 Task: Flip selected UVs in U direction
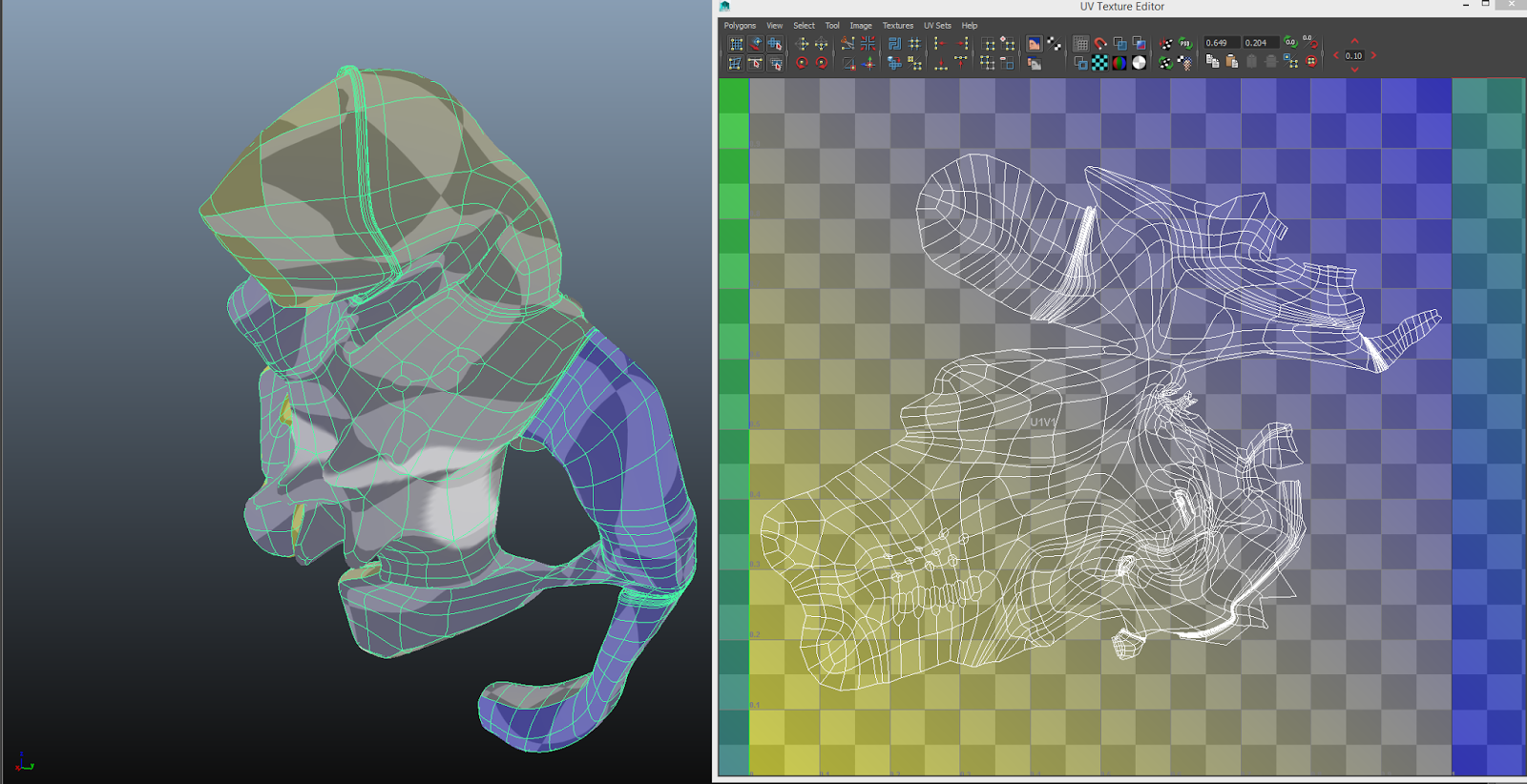click(803, 43)
